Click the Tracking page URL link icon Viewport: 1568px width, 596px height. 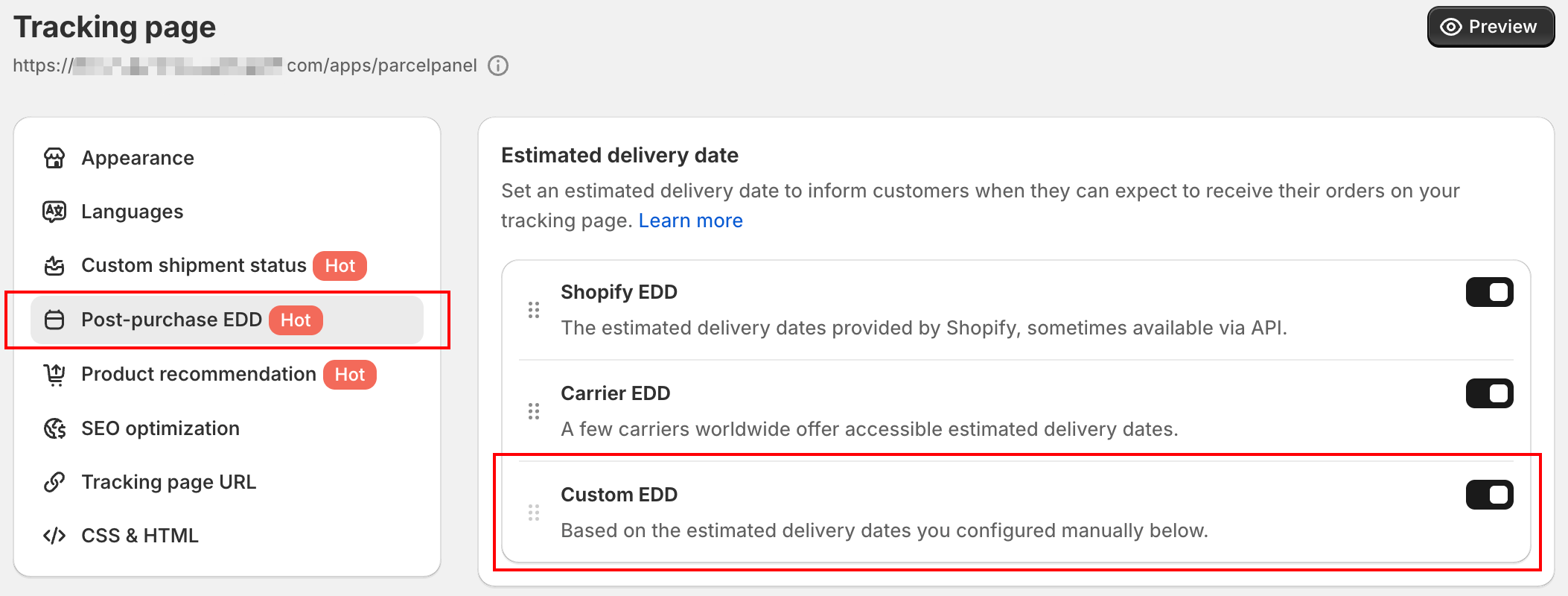pos(54,482)
